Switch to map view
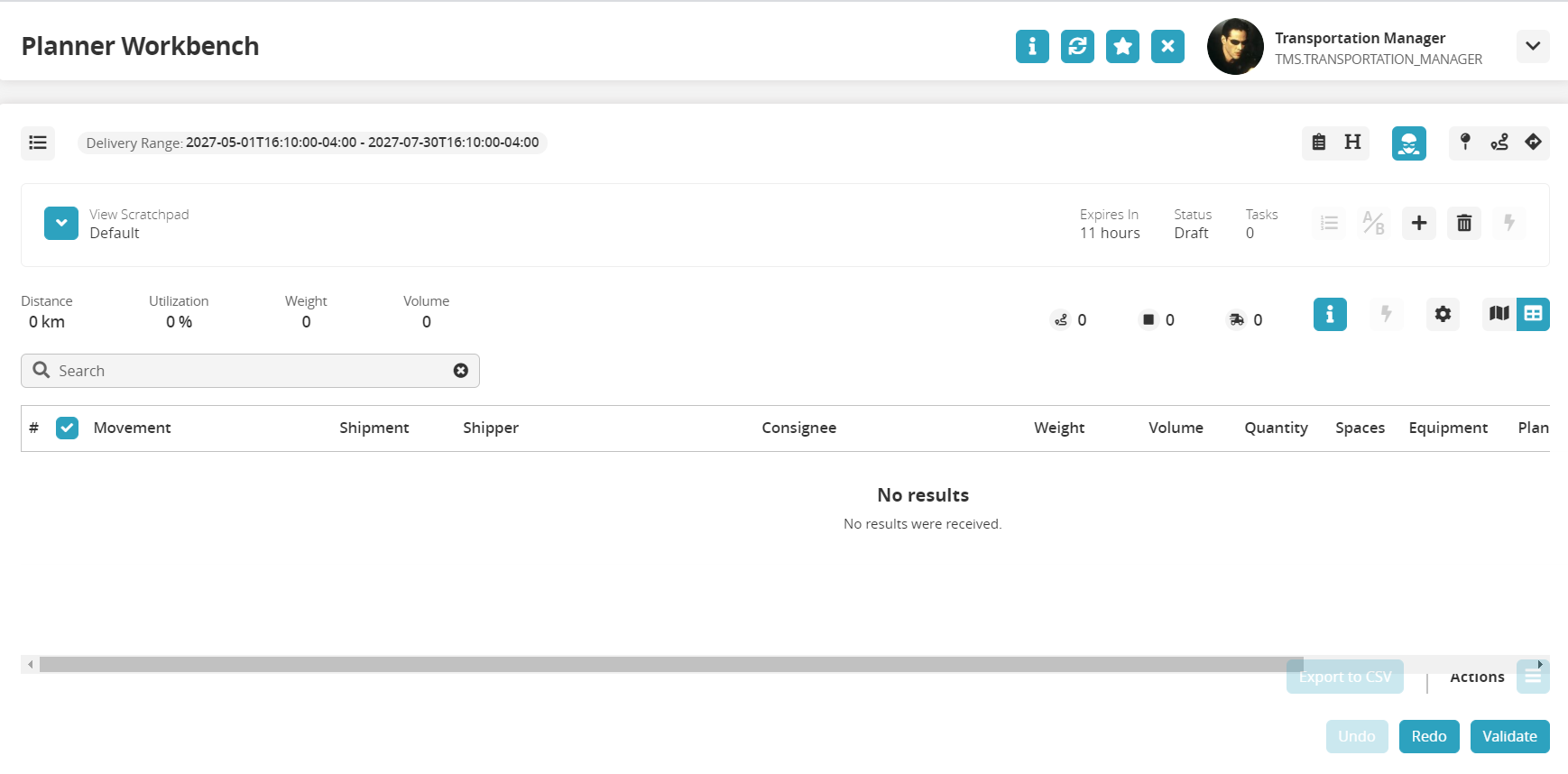 [x=1499, y=314]
